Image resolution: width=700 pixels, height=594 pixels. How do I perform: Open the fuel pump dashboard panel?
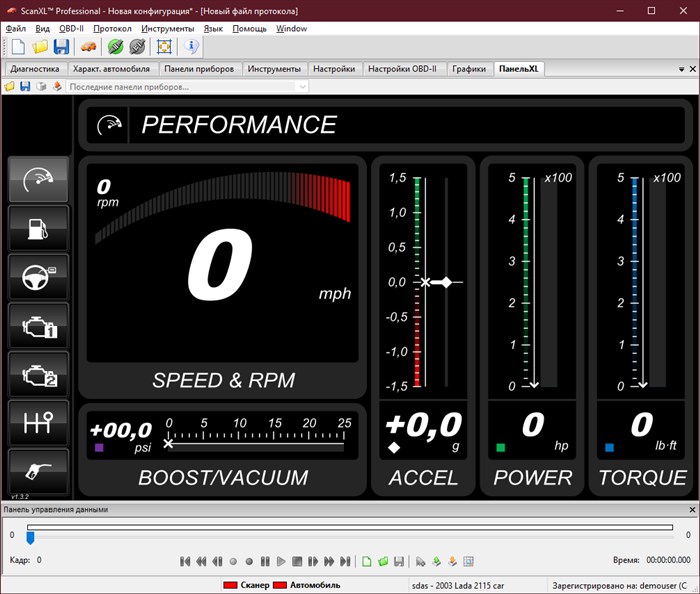point(39,228)
